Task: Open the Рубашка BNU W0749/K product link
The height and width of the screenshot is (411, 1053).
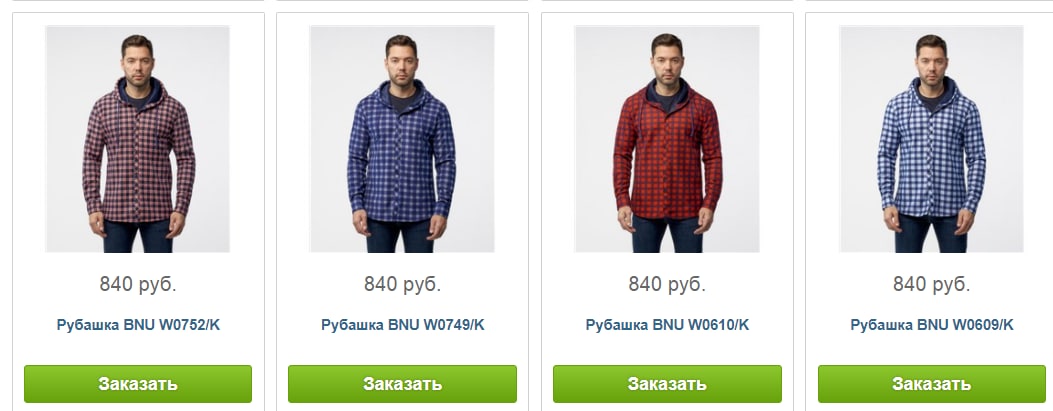Action: click(x=402, y=325)
